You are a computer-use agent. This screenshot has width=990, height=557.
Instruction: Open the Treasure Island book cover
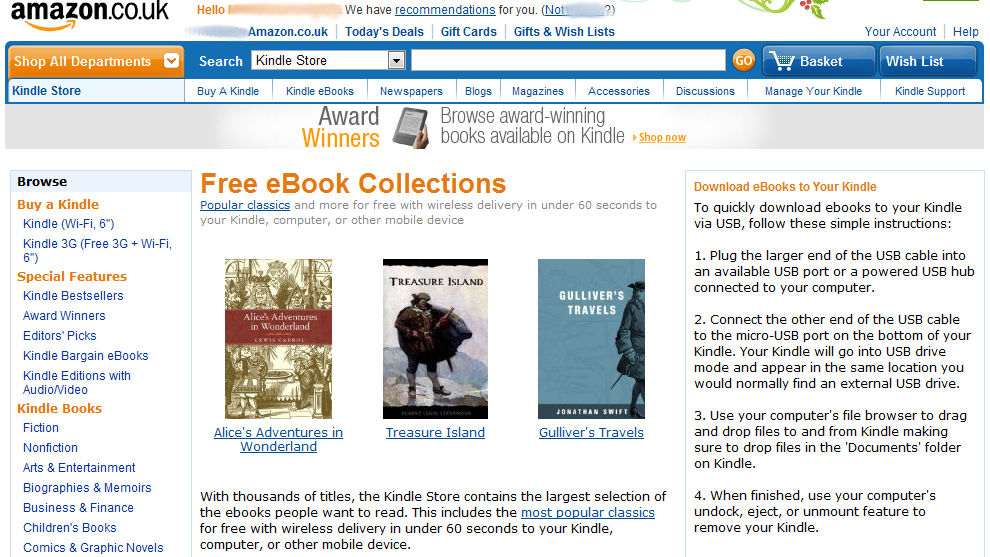tap(435, 338)
